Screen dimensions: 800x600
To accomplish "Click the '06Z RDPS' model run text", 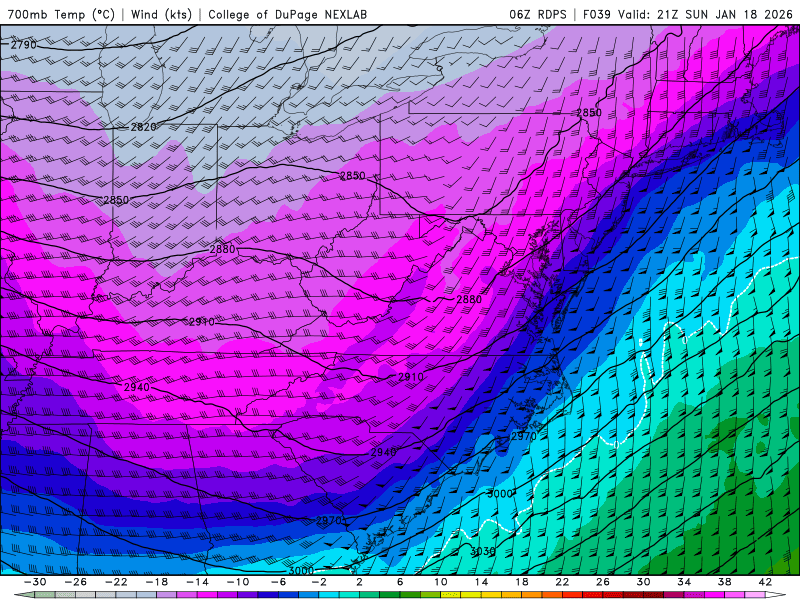I will pos(538,14).
